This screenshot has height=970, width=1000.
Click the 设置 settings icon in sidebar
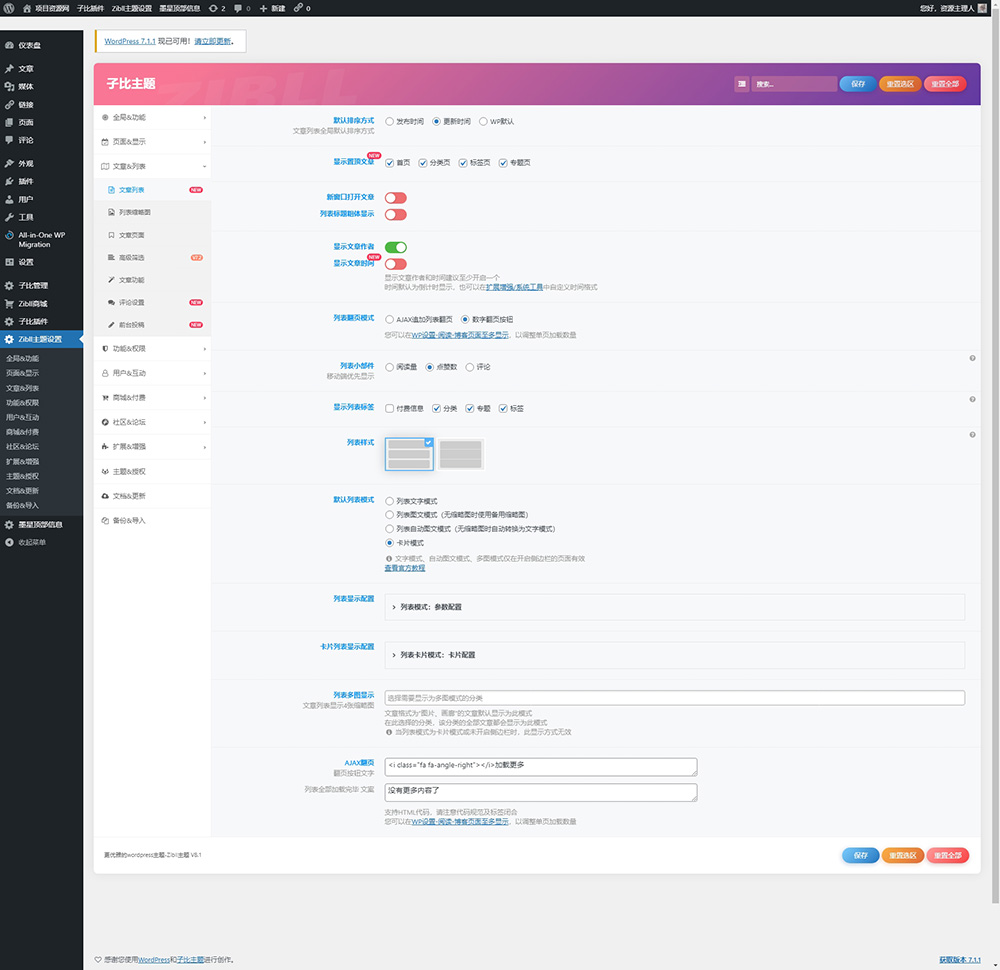point(9,262)
